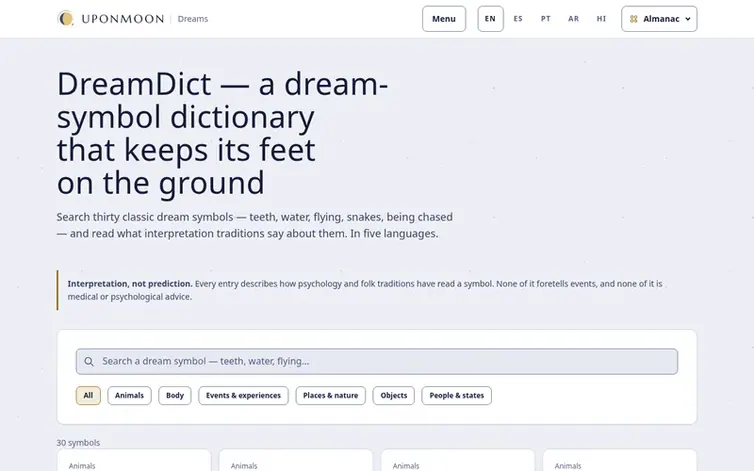The height and width of the screenshot is (471, 754).
Task: Filter by Places & nature category
Action: click(x=330, y=395)
